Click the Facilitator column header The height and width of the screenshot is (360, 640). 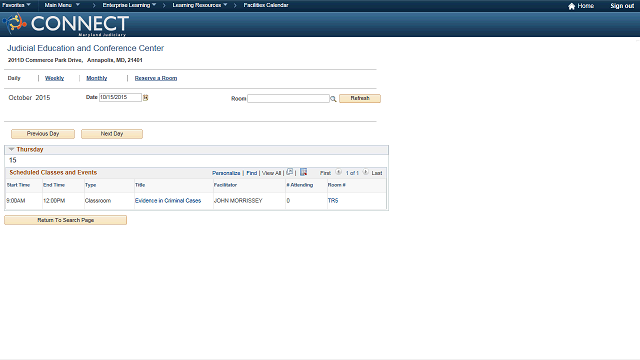point(225,185)
